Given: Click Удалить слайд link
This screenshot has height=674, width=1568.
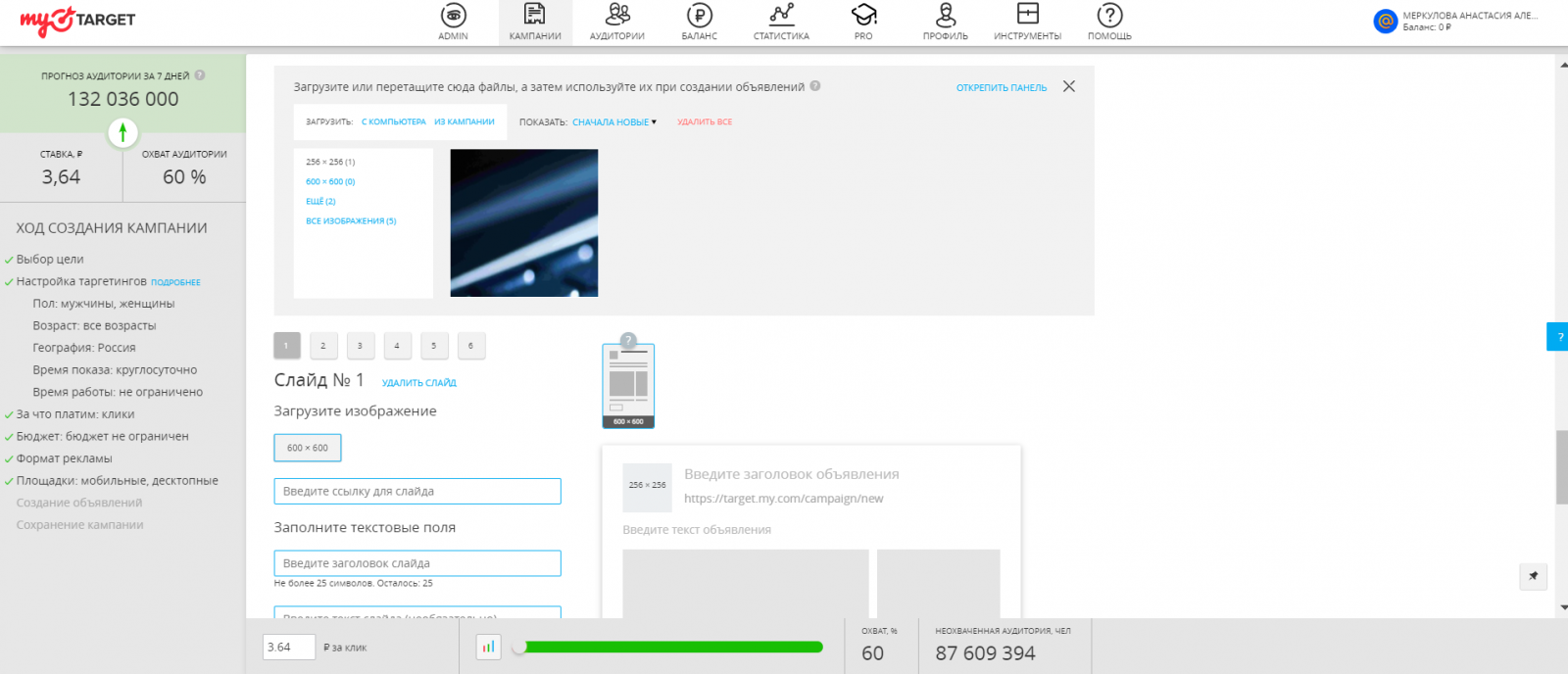Looking at the screenshot, I should (419, 383).
